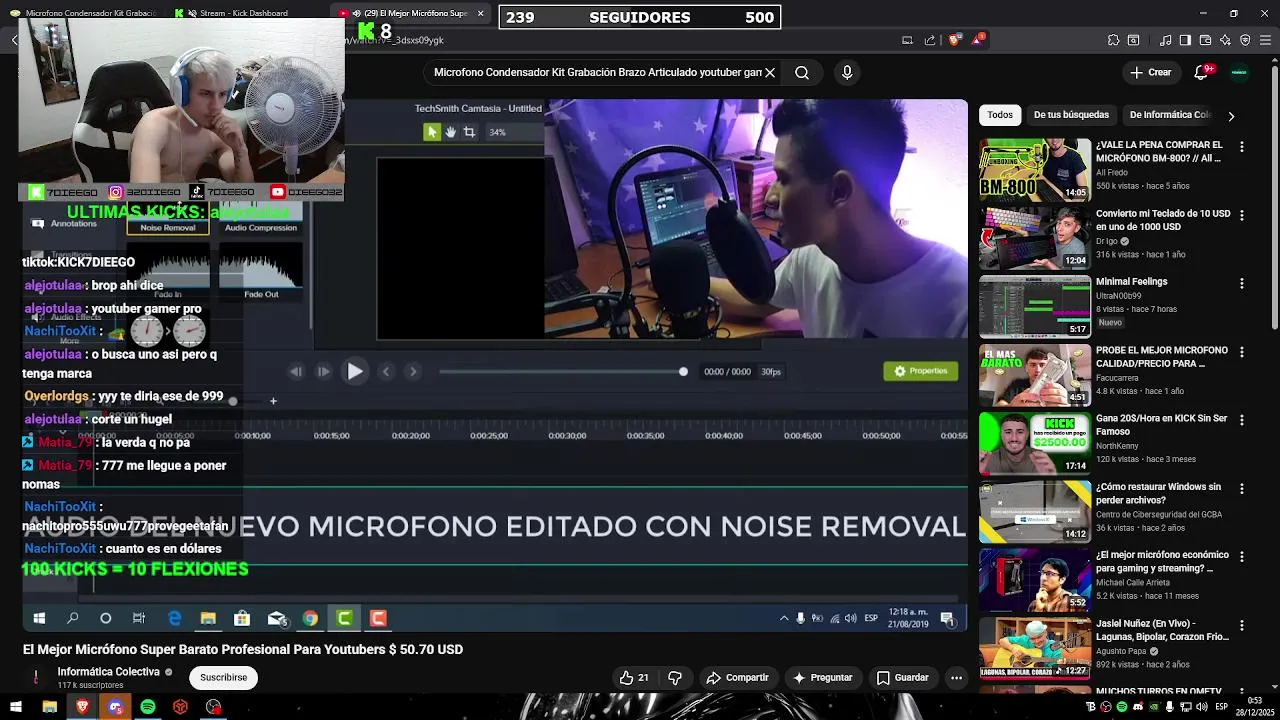
Task: Open options for ¿El mejor micrófono económico video
Action: [1242, 556]
